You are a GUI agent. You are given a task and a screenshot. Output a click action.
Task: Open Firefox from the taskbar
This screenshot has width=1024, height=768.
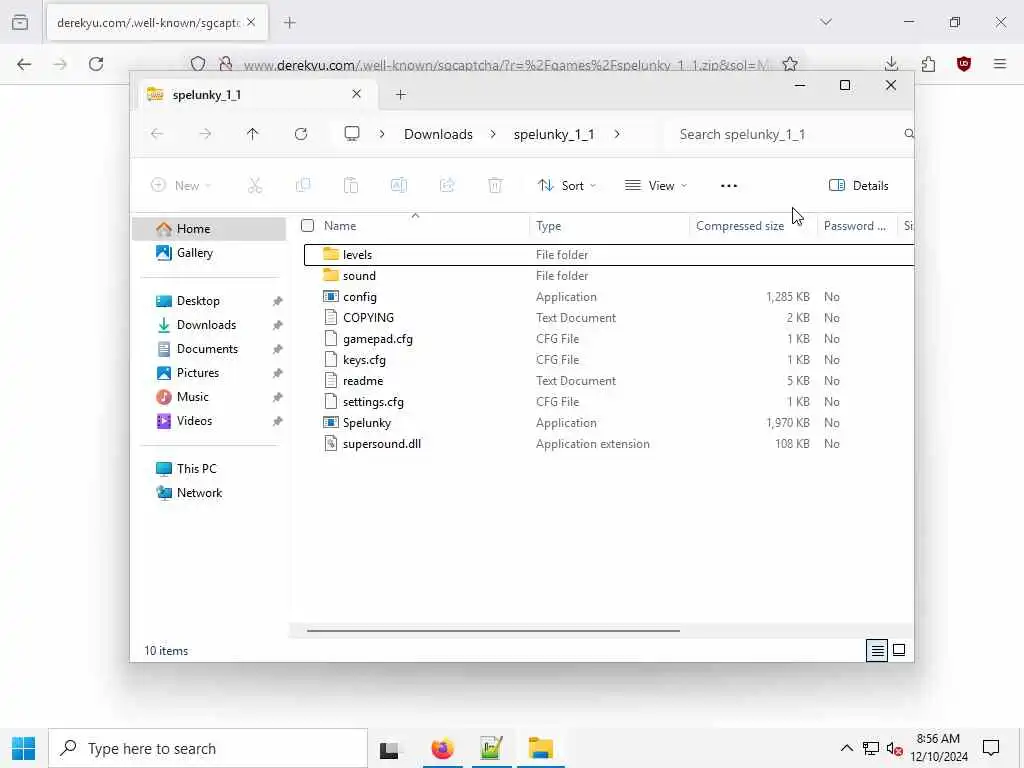coord(442,748)
